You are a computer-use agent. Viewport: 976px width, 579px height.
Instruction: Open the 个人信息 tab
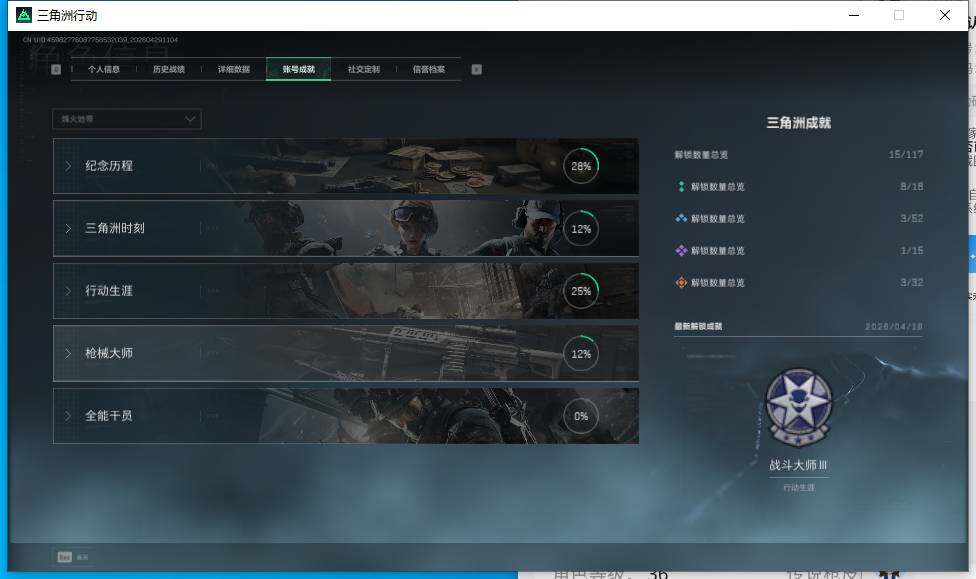[103, 69]
